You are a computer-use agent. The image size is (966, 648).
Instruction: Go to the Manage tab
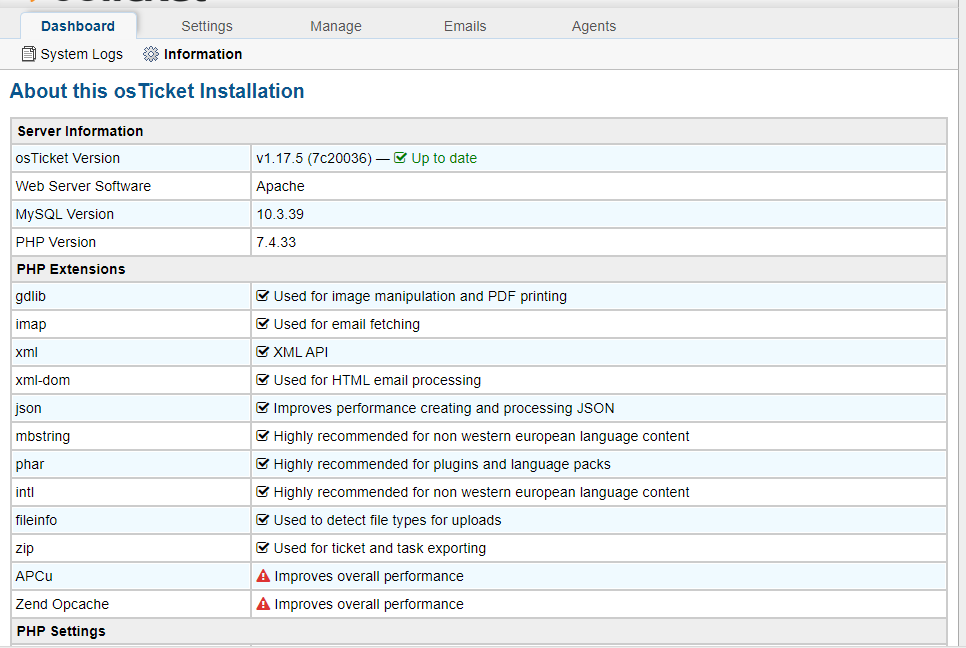tap(336, 26)
